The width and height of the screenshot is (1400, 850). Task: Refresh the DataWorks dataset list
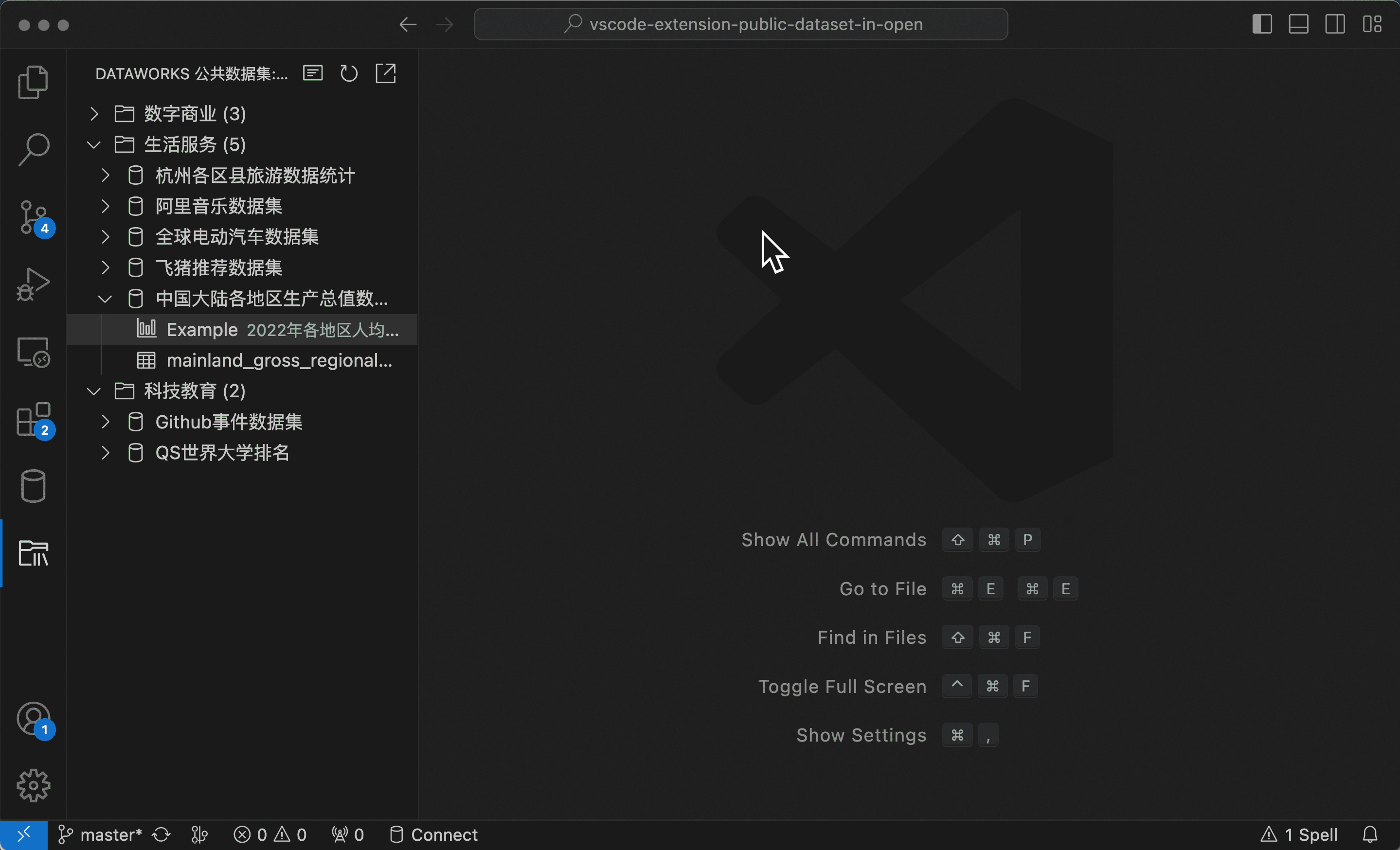349,73
